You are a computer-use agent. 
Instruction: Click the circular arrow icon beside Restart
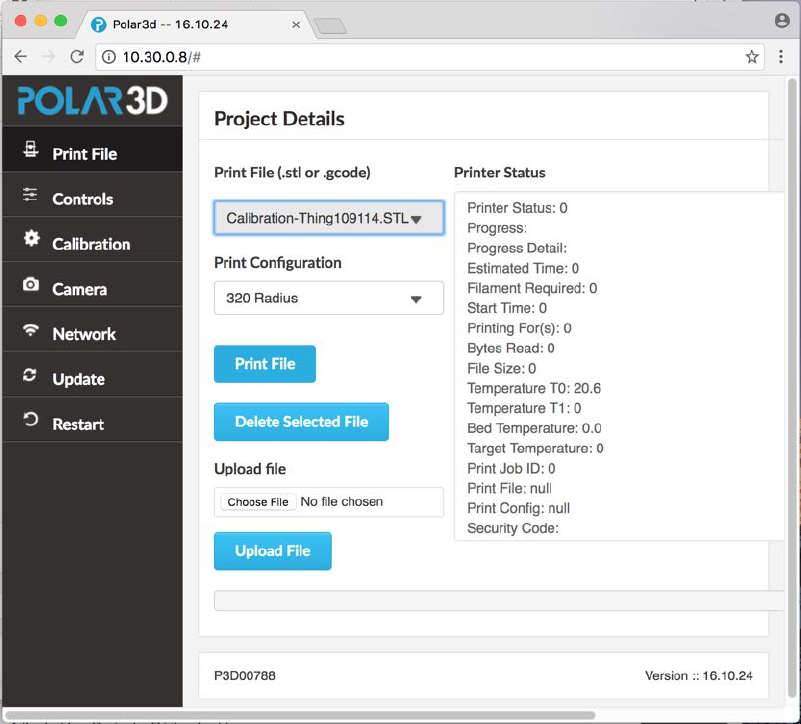coord(31,419)
